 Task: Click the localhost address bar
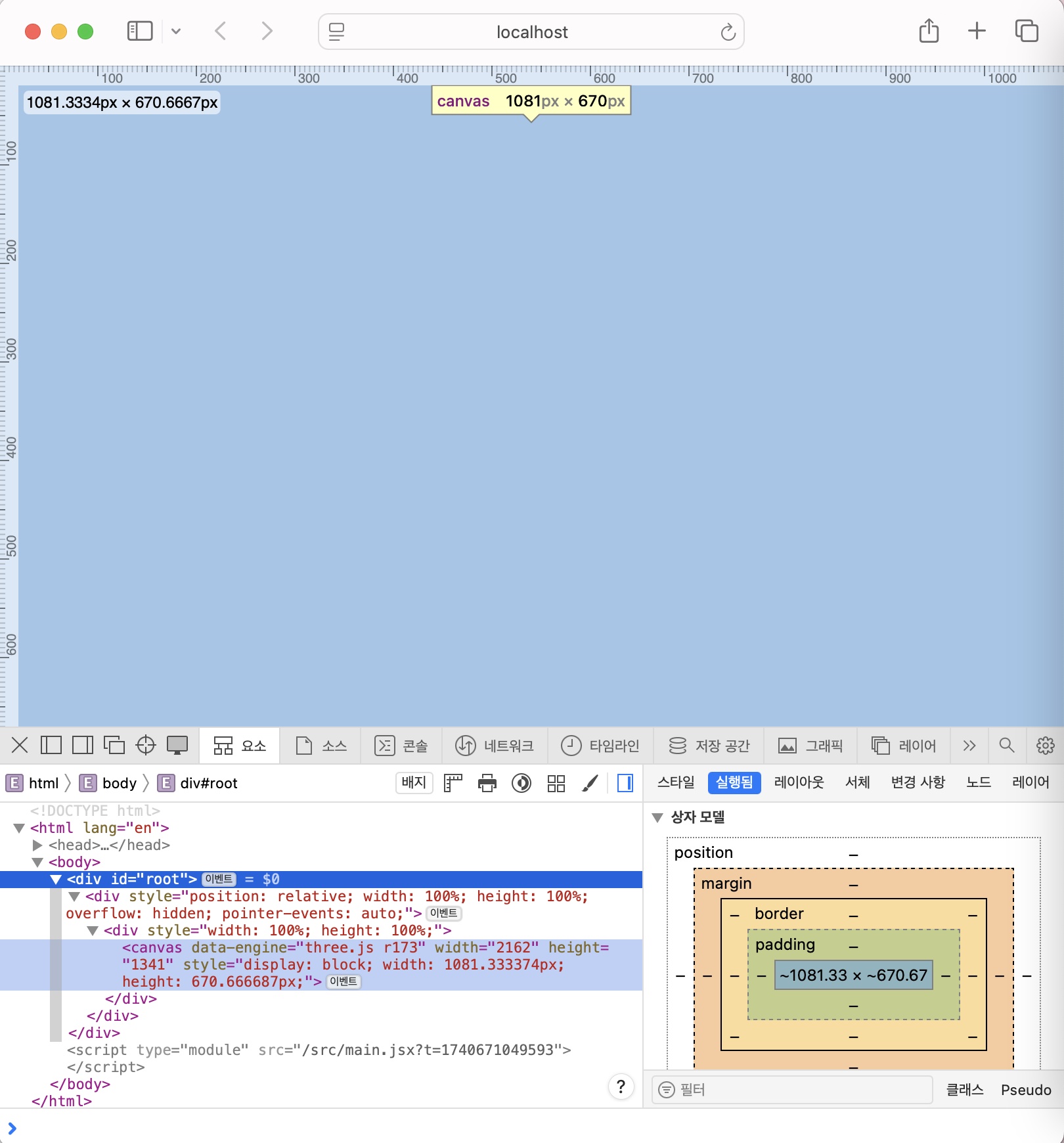[531, 32]
